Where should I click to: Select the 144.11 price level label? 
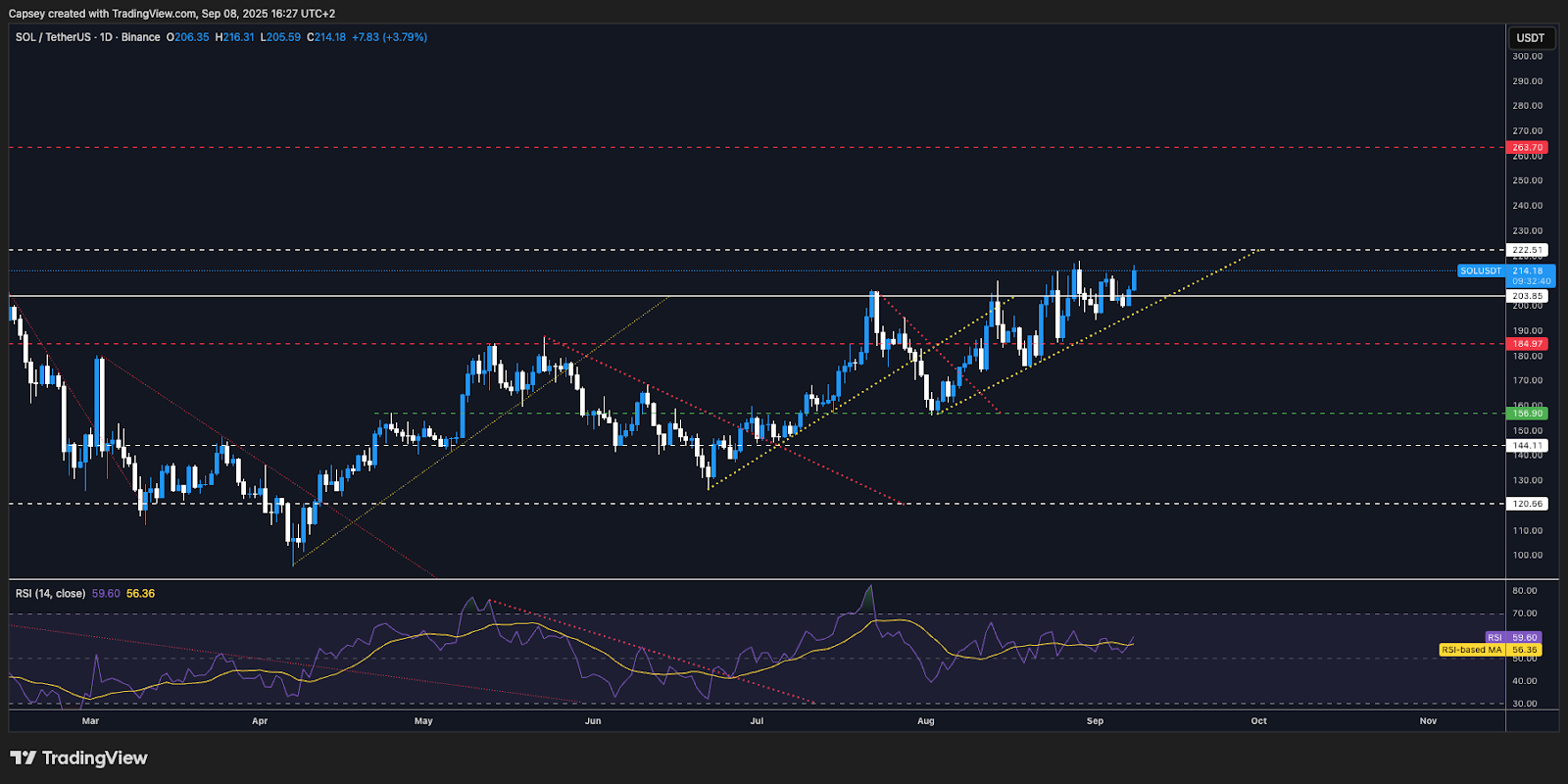click(x=1527, y=445)
